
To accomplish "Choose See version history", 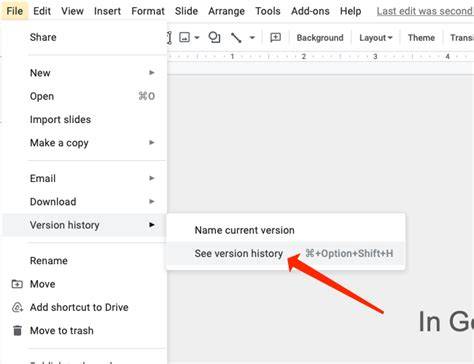I will click(x=286, y=253).
